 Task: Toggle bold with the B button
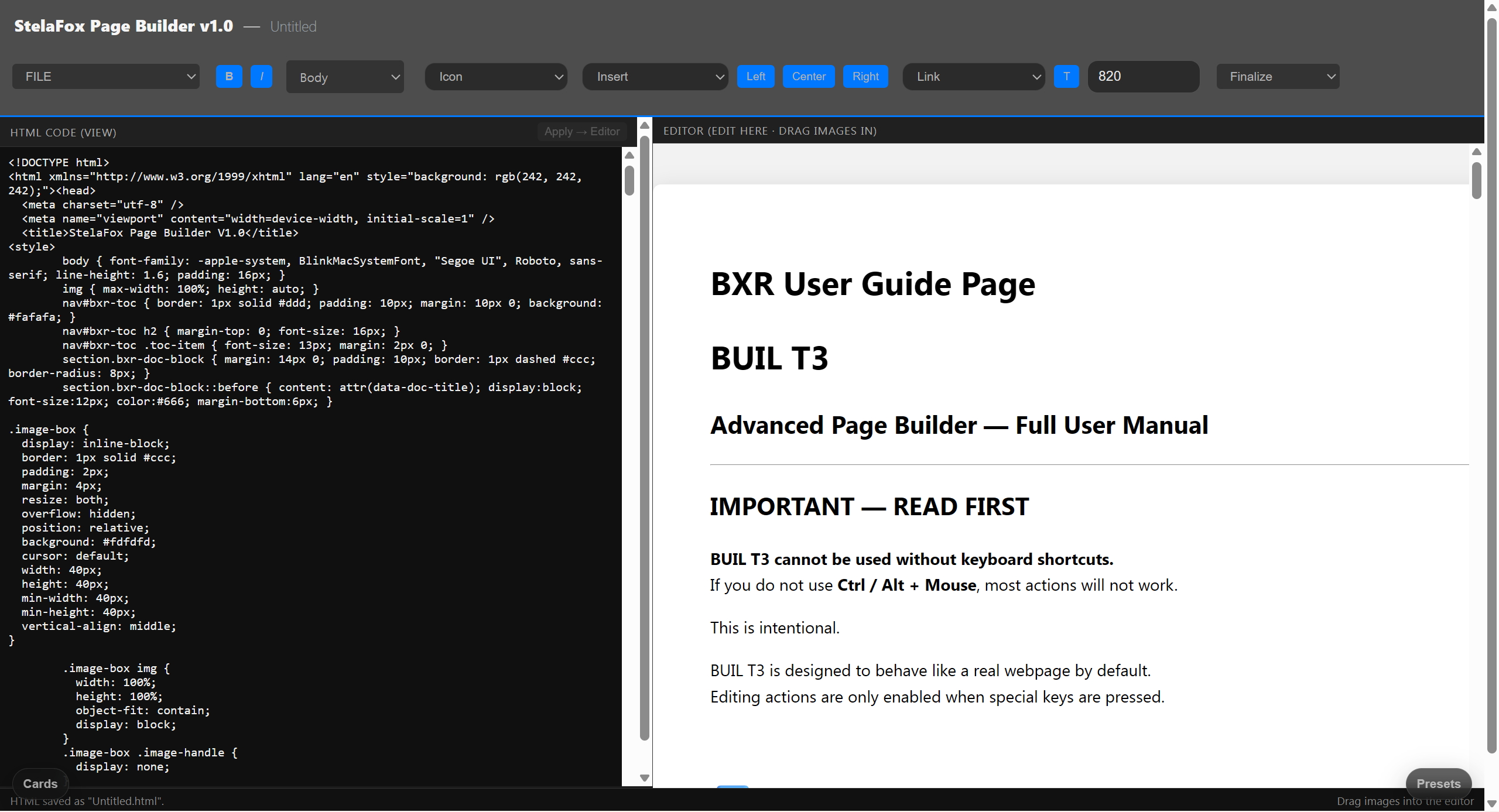tap(229, 77)
